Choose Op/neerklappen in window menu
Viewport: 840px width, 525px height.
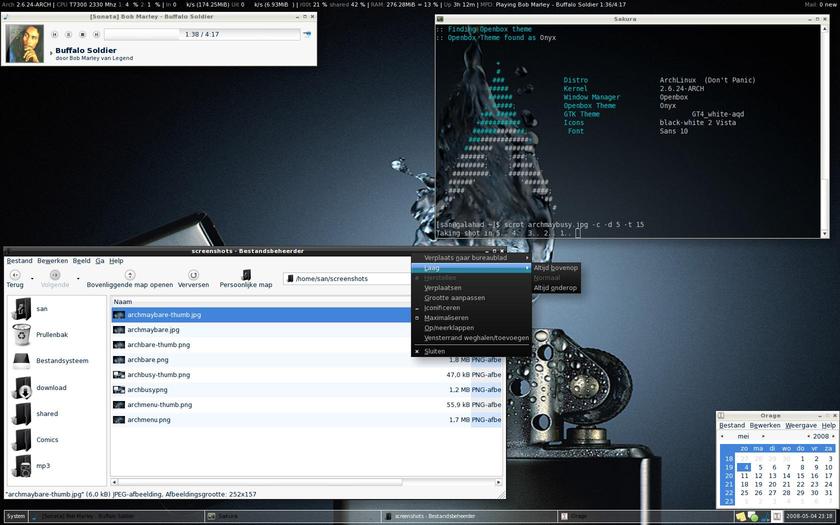(x=471, y=328)
